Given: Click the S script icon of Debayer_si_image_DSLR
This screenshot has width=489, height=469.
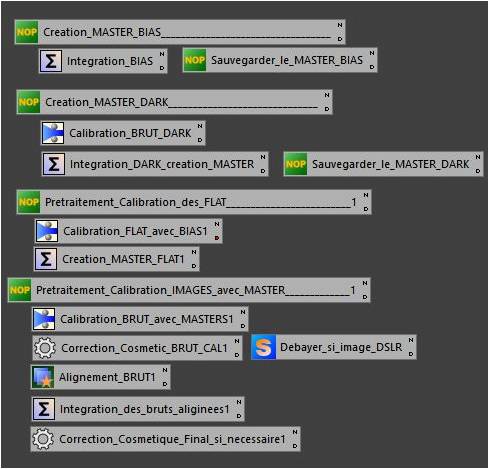Looking at the screenshot, I should pyautogui.click(x=264, y=347).
